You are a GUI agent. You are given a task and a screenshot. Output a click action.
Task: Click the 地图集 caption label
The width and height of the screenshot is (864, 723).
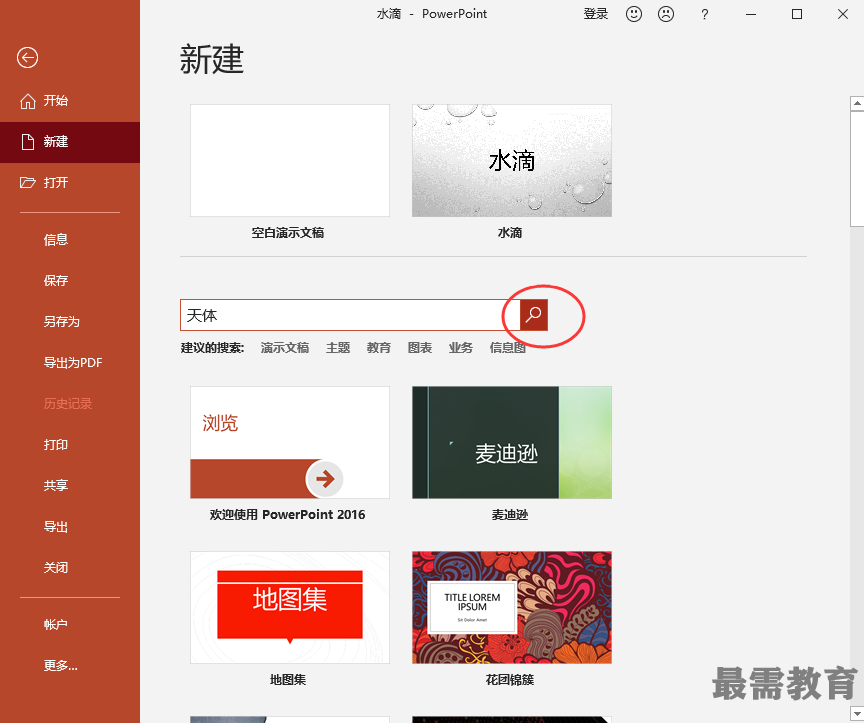coord(288,680)
